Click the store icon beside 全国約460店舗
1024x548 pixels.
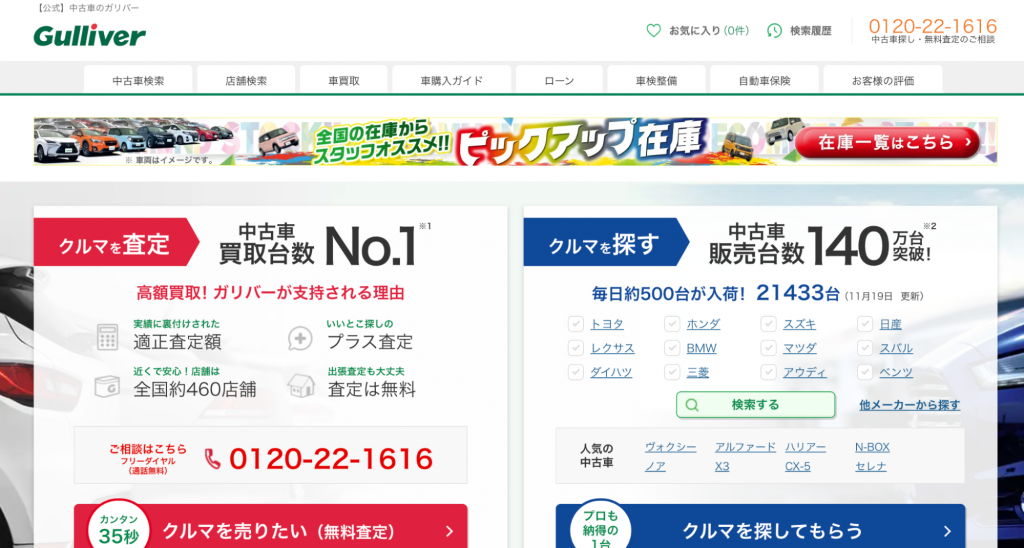coord(107,385)
